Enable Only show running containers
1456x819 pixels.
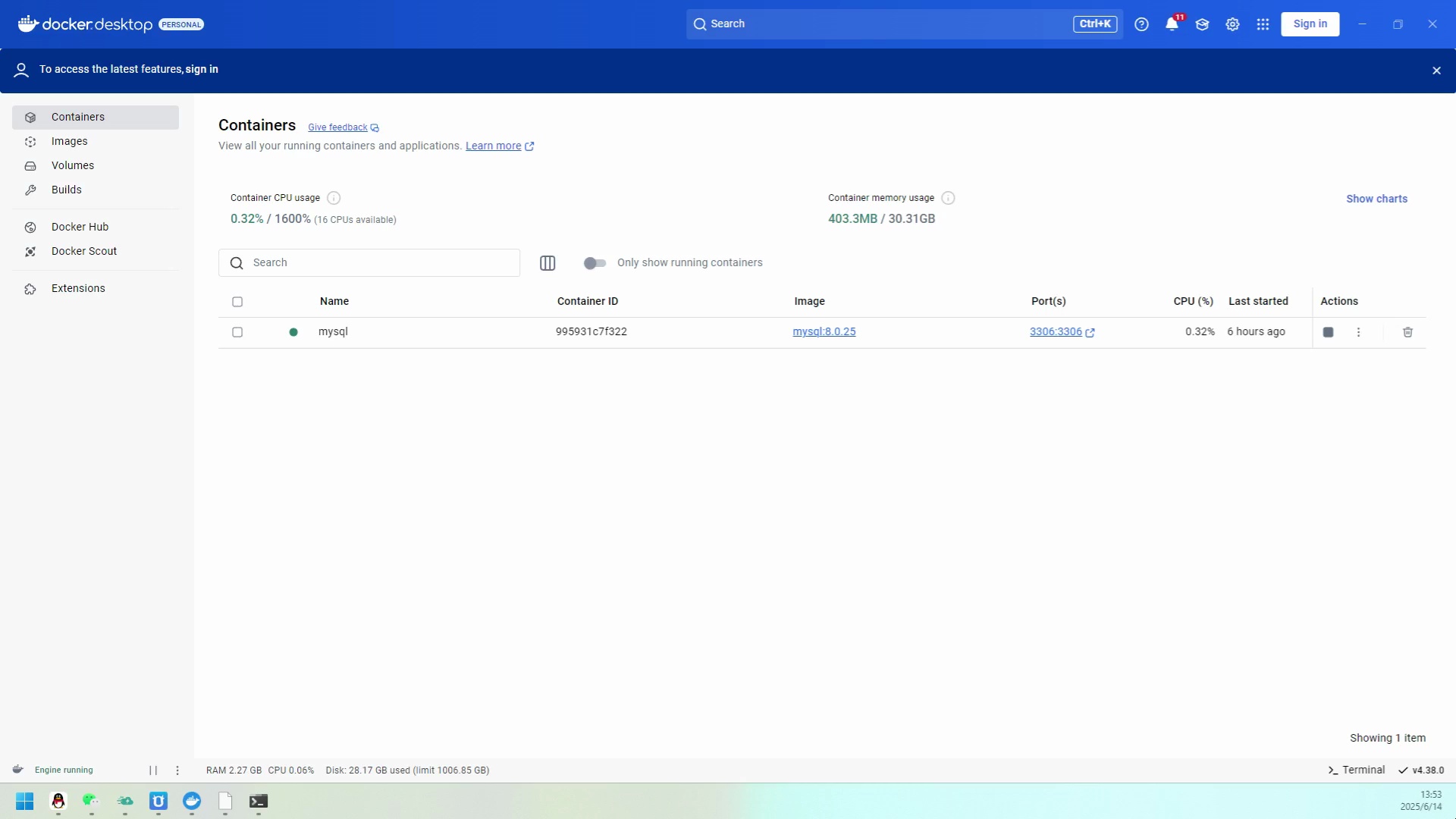tap(595, 263)
